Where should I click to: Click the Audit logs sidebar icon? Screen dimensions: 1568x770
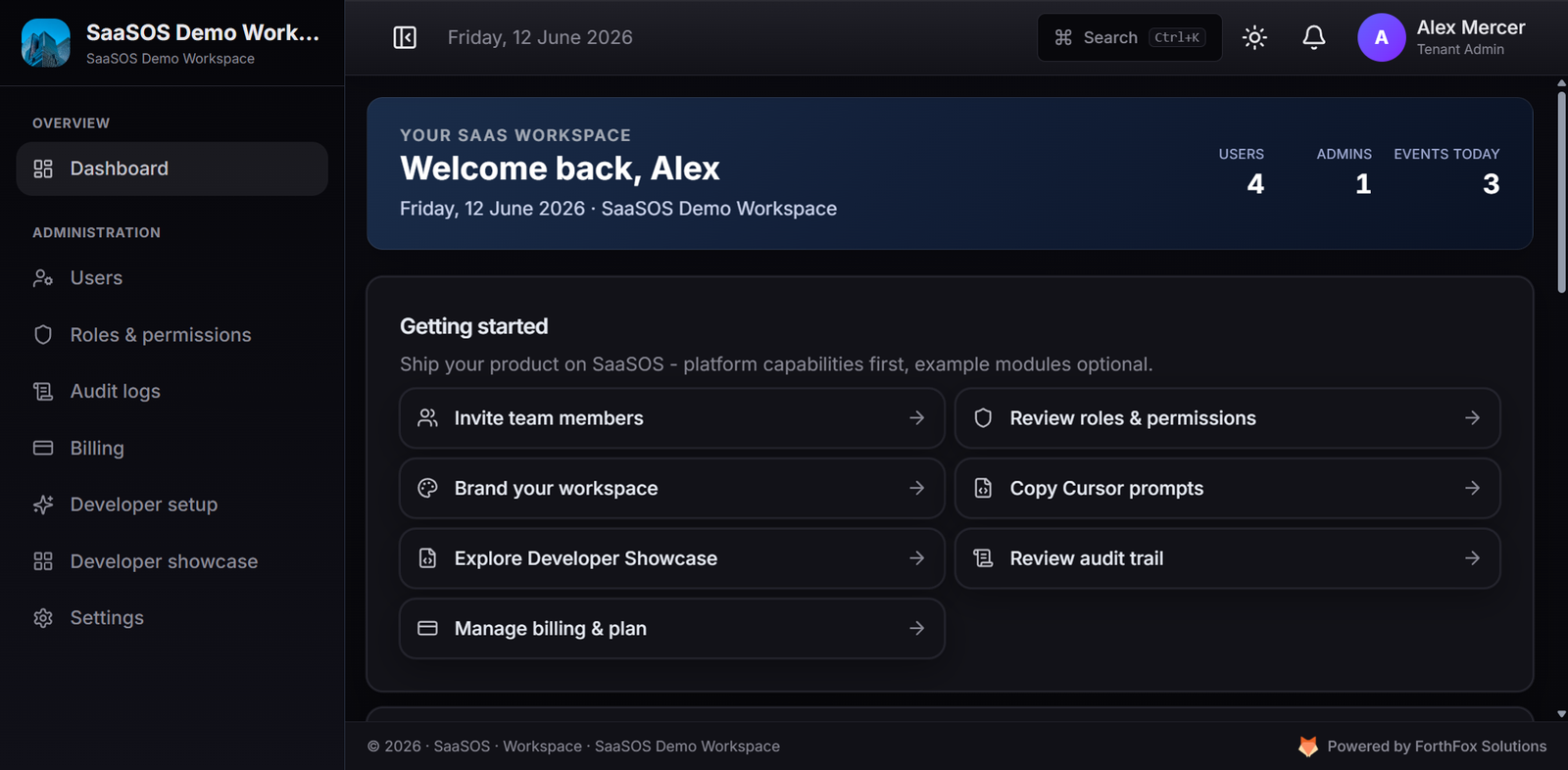[x=43, y=392]
